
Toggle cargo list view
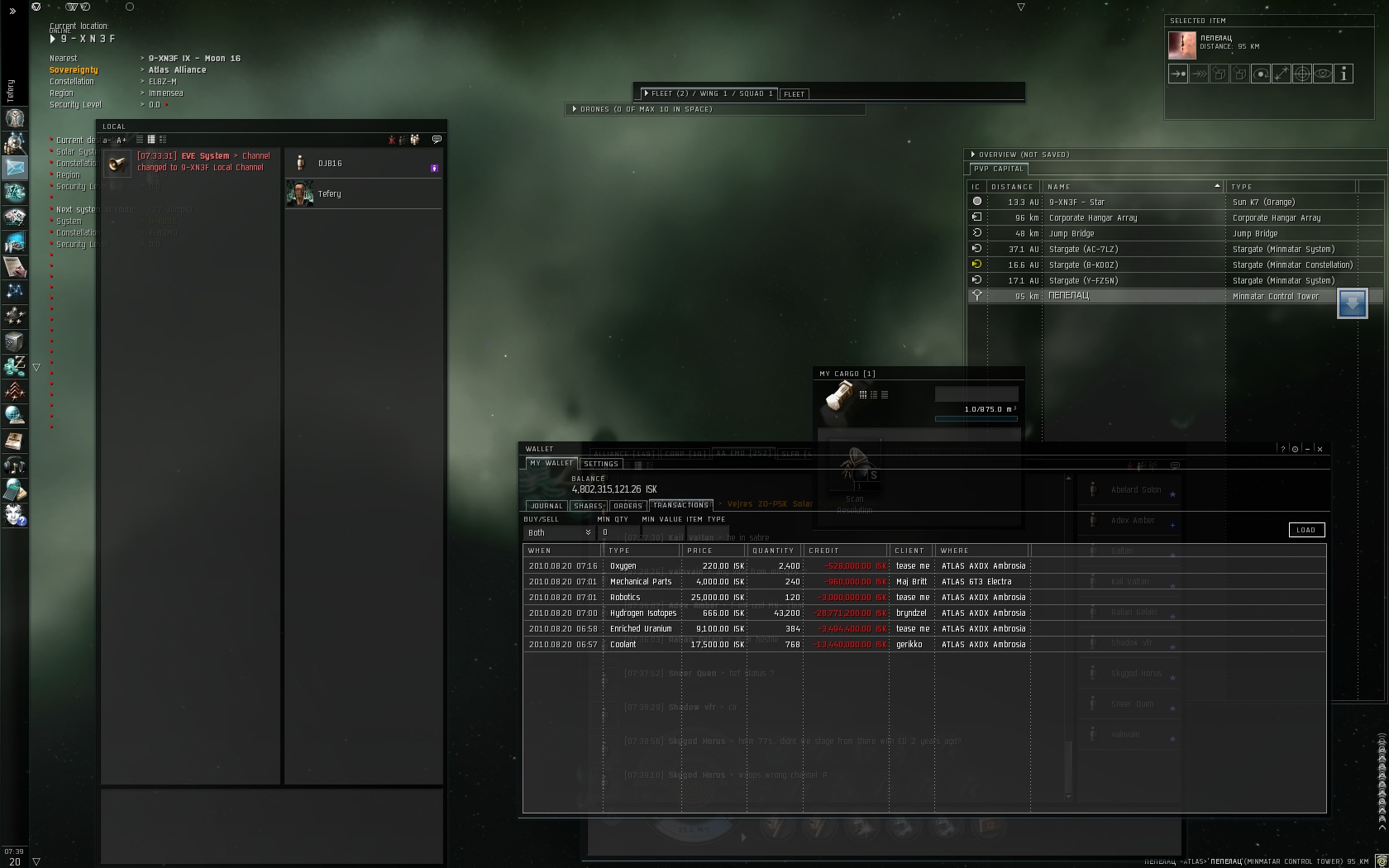pos(885,395)
